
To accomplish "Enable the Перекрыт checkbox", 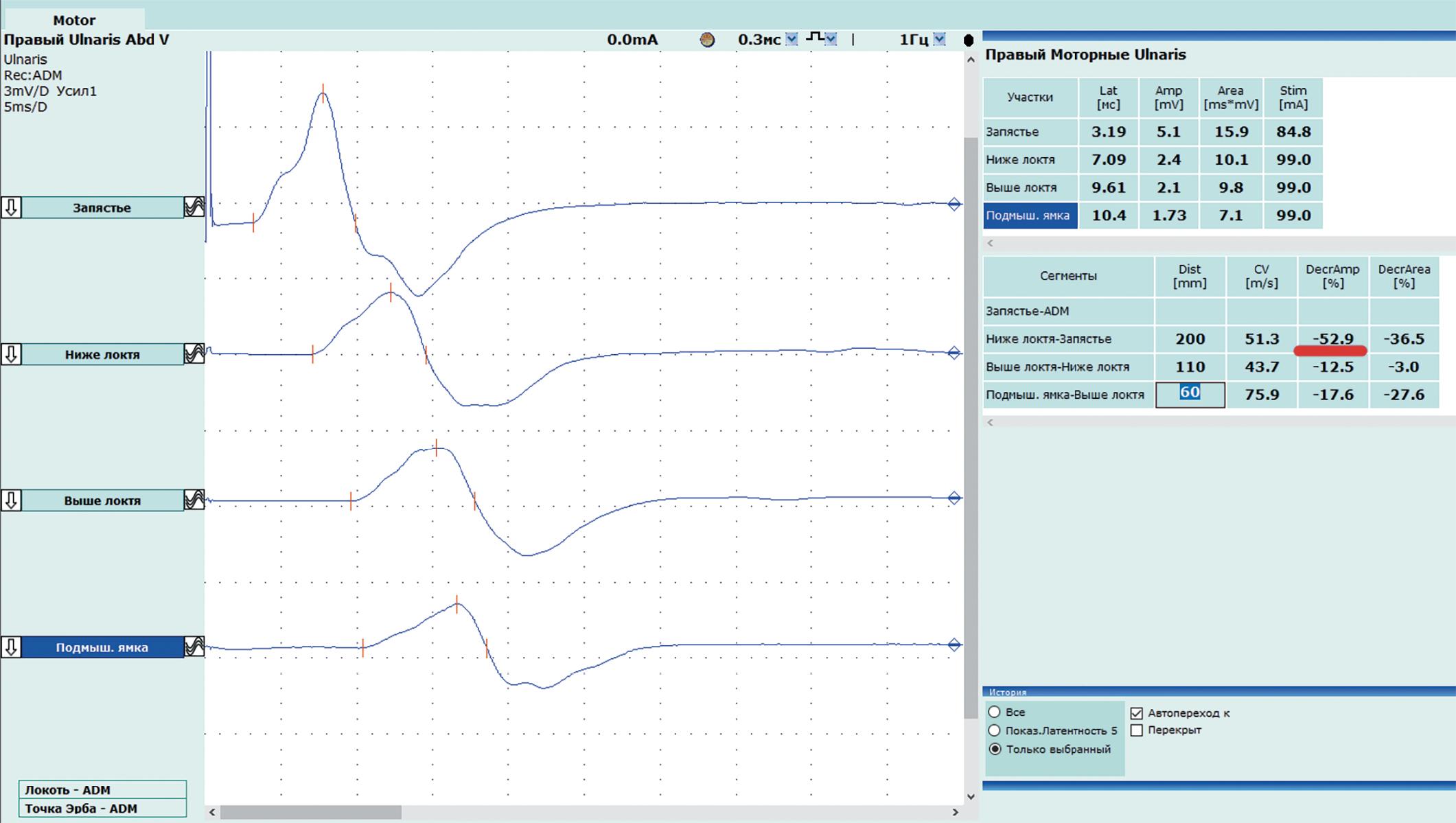I will click(1137, 730).
